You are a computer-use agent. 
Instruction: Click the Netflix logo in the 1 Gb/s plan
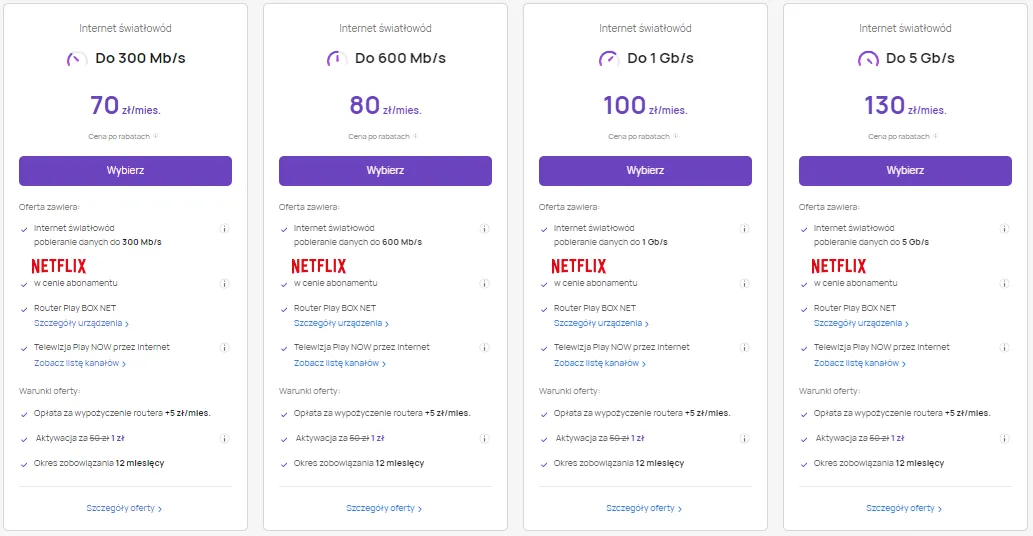pos(578,266)
